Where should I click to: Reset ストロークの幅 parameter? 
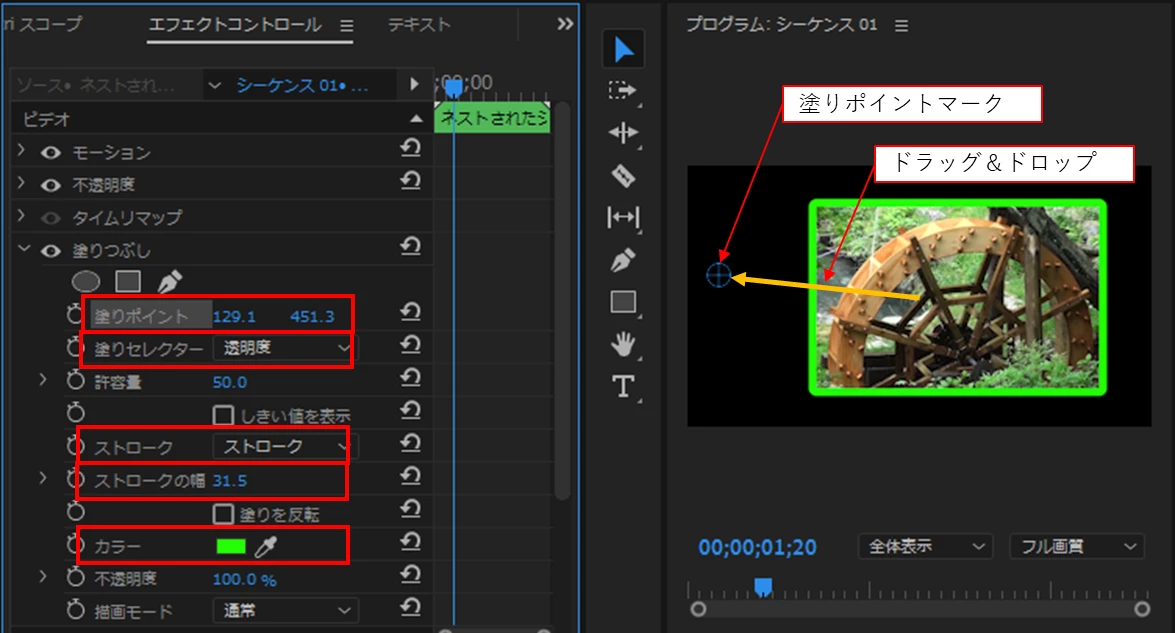click(410, 476)
